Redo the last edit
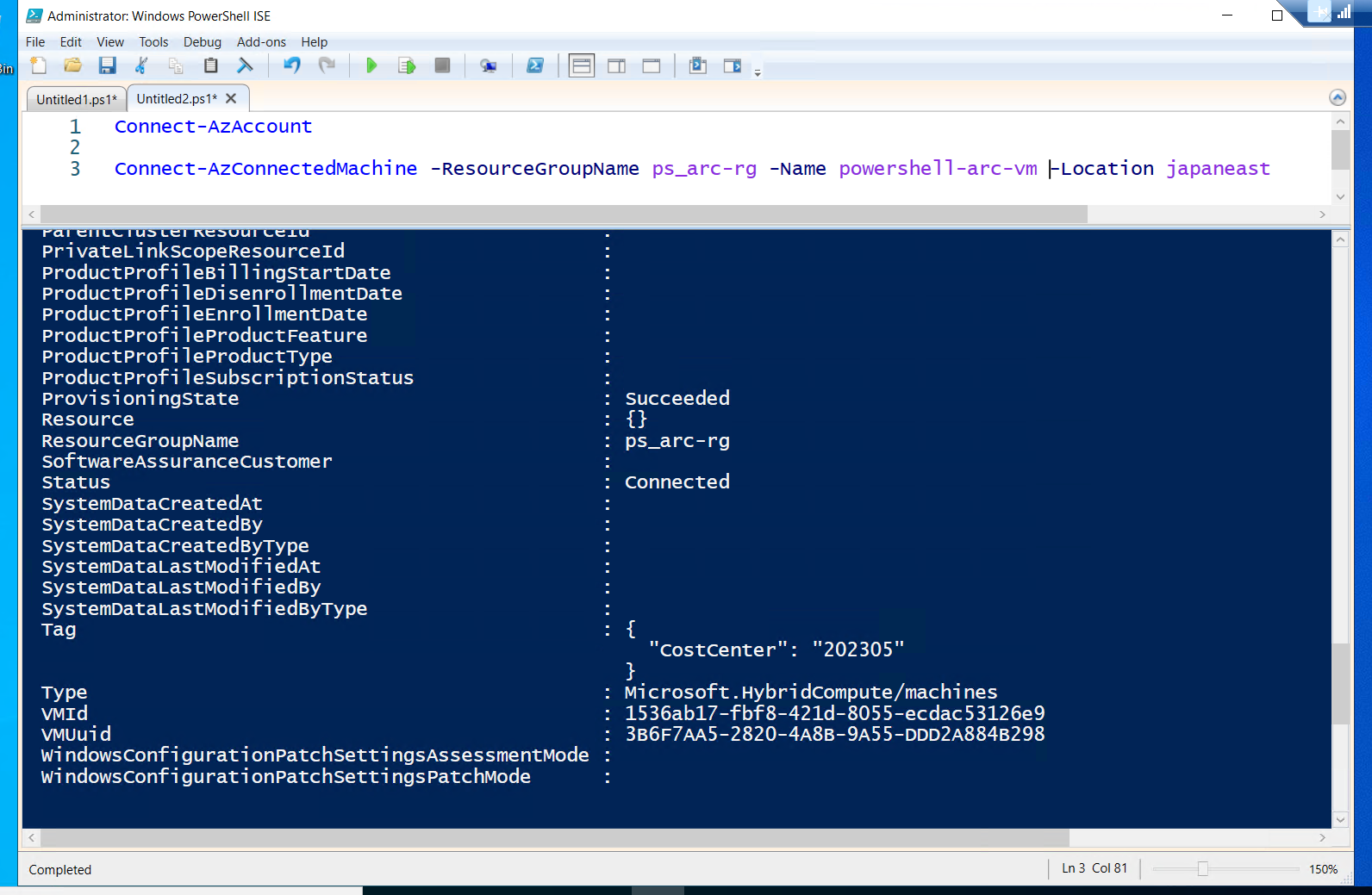Image resolution: width=1372 pixels, height=895 pixels. click(x=327, y=65)
